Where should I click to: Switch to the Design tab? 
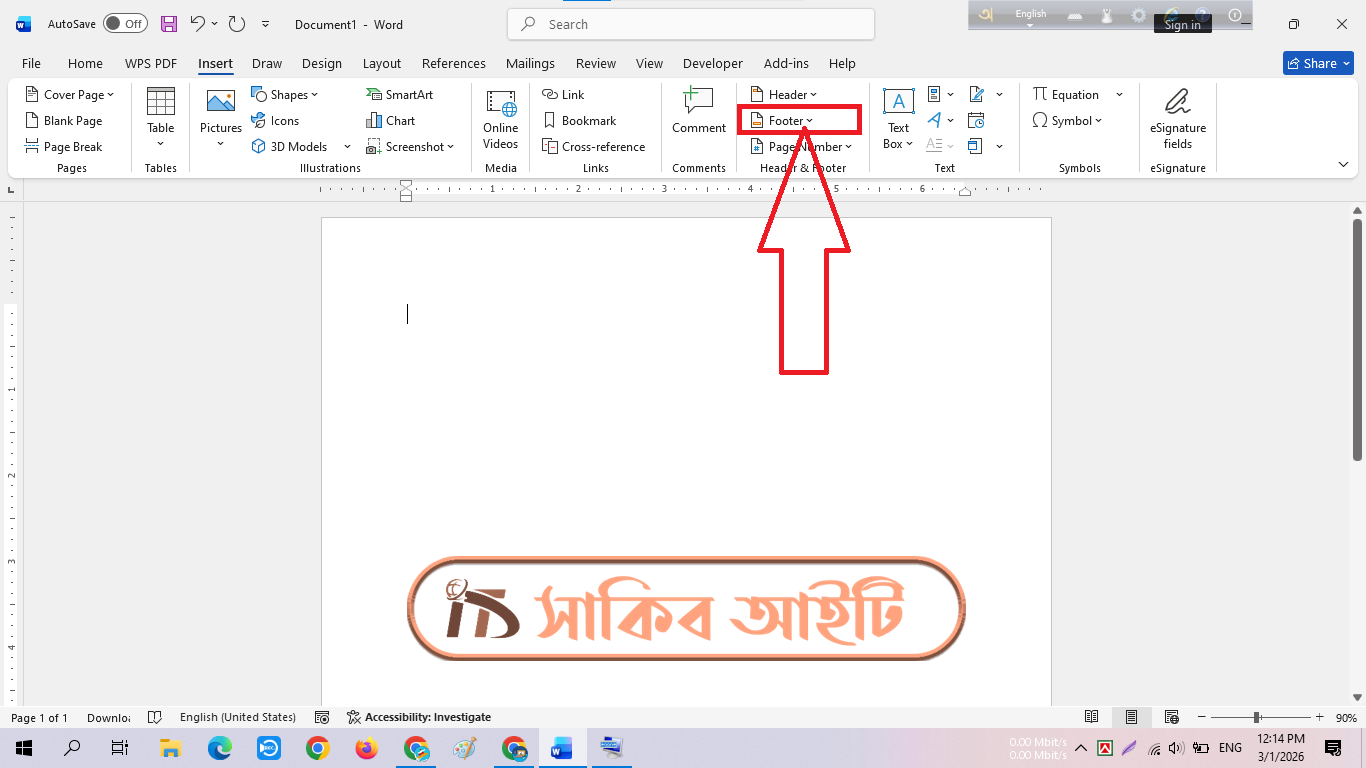(x=321, y=63)
